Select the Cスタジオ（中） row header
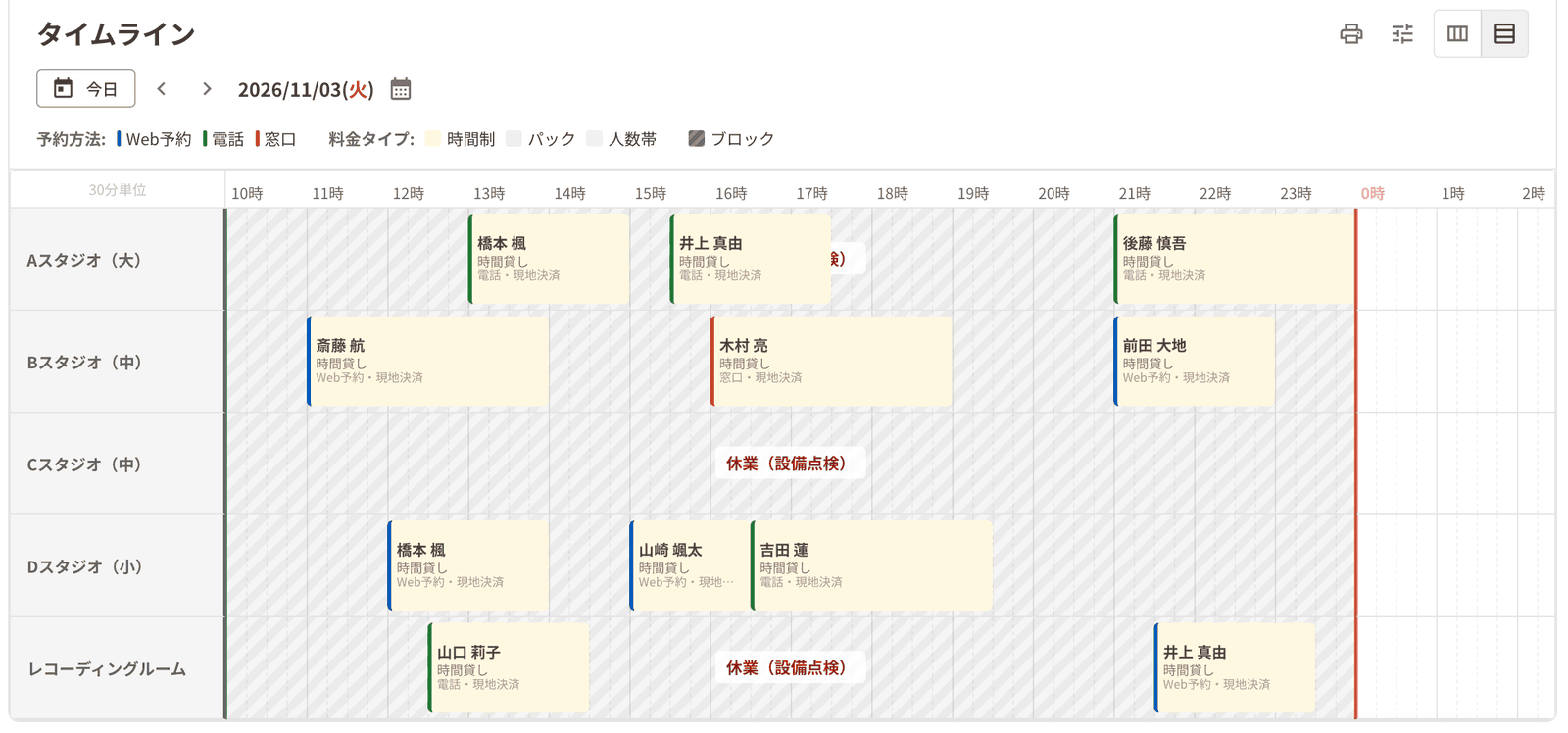Image resolution: width=1568 pixels, height=733 pixels. pyautogui.click(x=118, y=464)
